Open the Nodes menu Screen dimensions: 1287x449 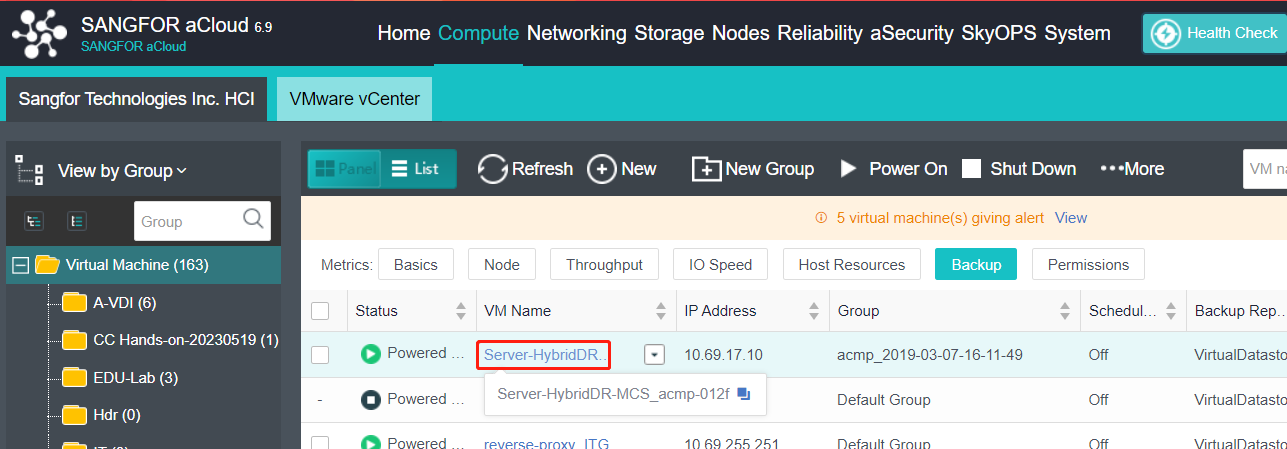click(x=741, y=33)
